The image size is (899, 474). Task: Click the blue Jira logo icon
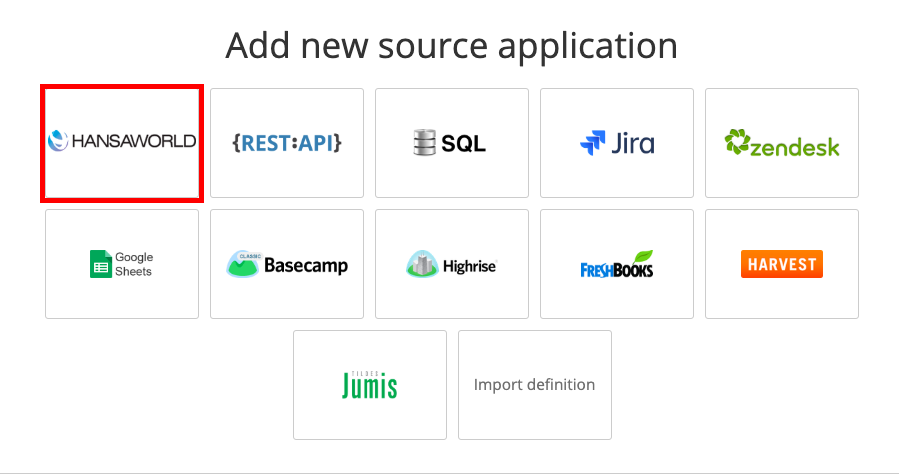coord(593,144)
